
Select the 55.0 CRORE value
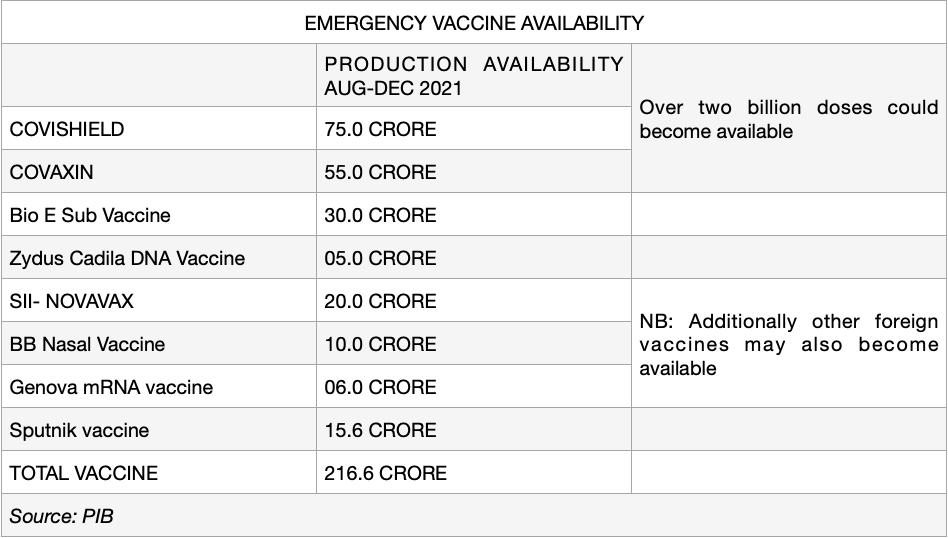pyautogui.click(x=381, y=172)
